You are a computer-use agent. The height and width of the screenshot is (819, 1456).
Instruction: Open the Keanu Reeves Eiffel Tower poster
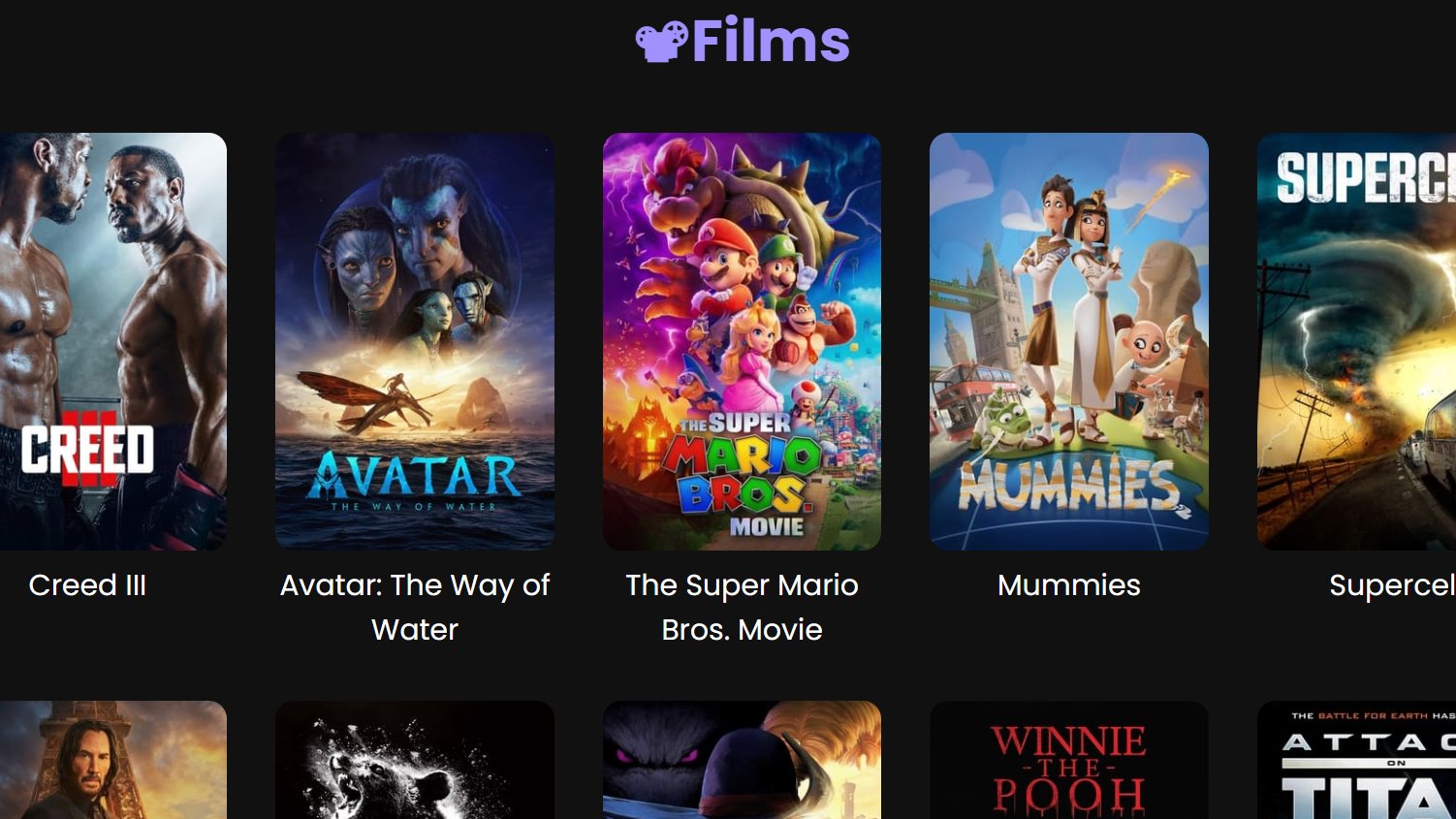(x=113, y=760)
